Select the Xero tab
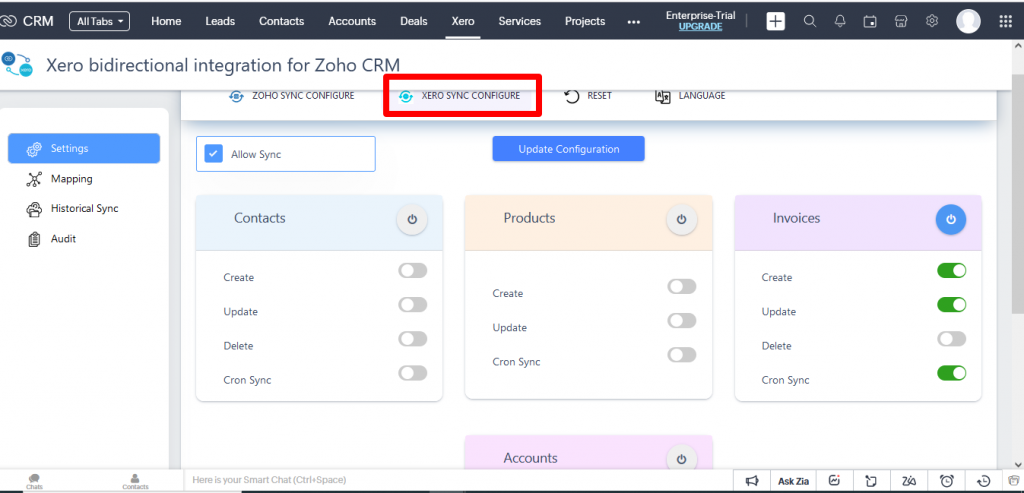 tap(463, 22)
